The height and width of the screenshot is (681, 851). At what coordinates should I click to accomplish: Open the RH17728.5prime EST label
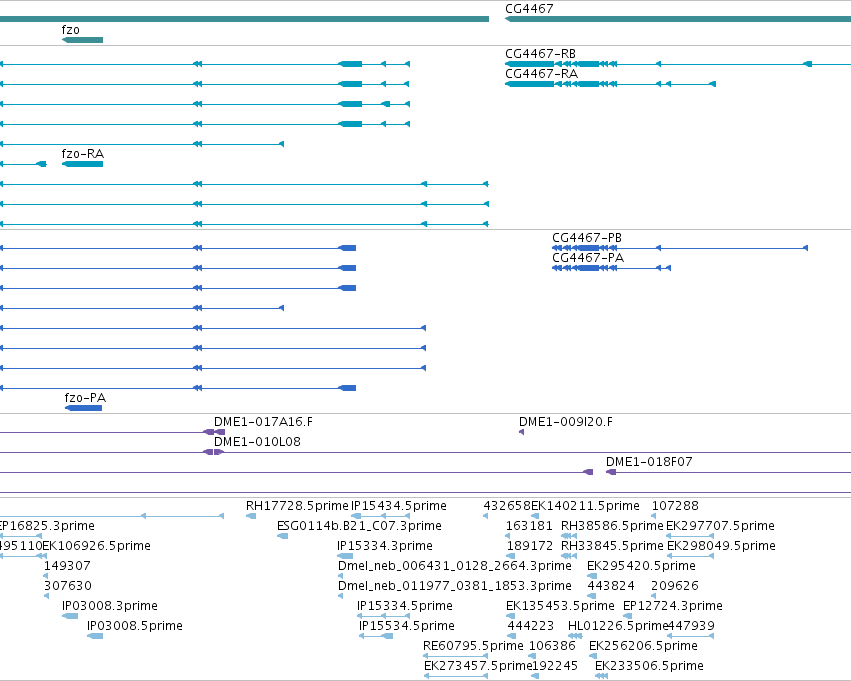click(x=297, y=506)
